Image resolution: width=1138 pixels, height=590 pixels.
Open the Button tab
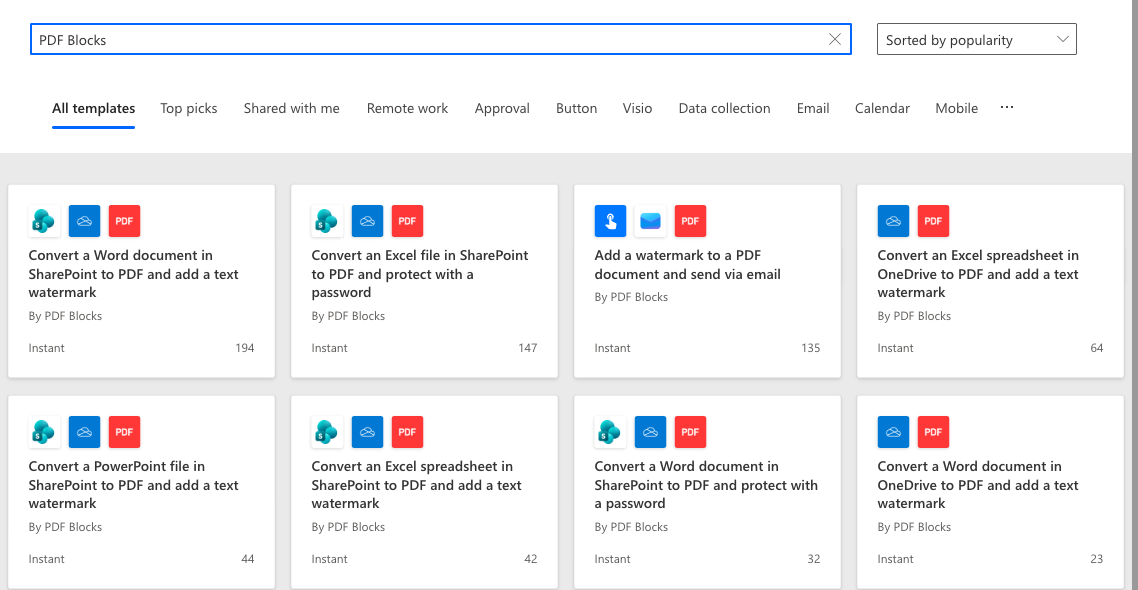(x=576, y=108)
